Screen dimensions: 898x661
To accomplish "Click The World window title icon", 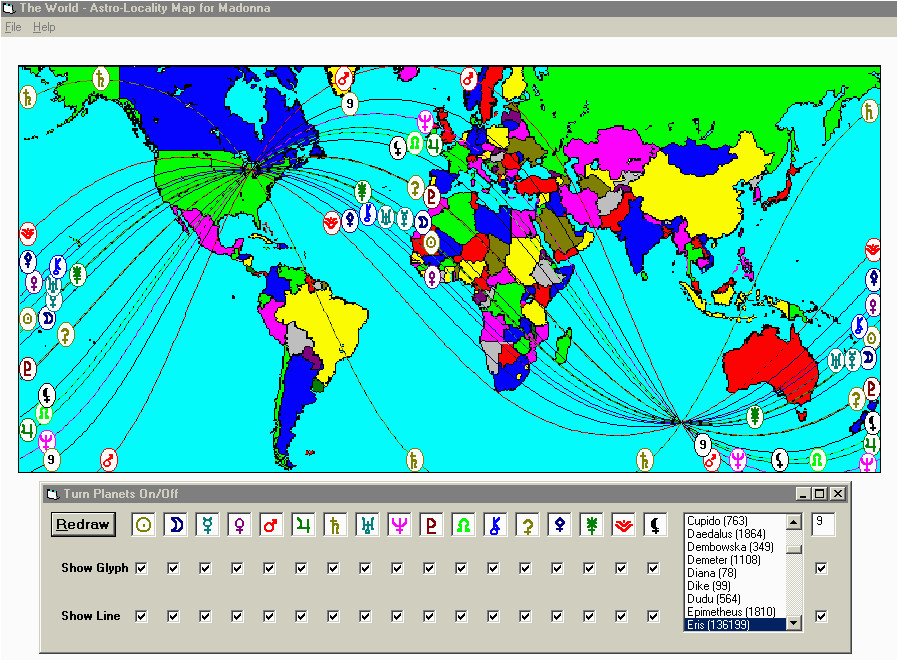I will pos(9,8).
